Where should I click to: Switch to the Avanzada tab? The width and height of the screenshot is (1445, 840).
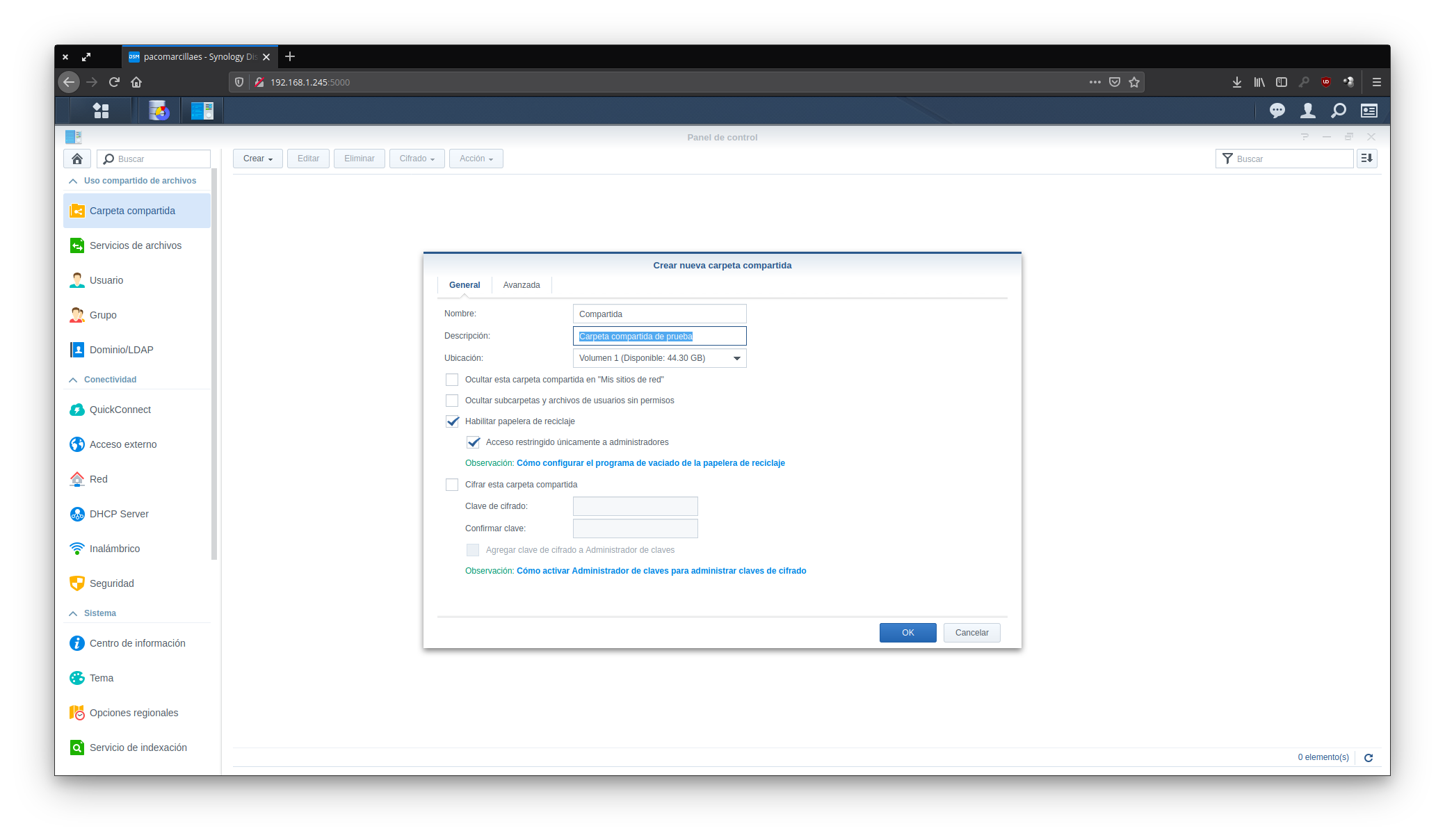(x=521, y=285)
